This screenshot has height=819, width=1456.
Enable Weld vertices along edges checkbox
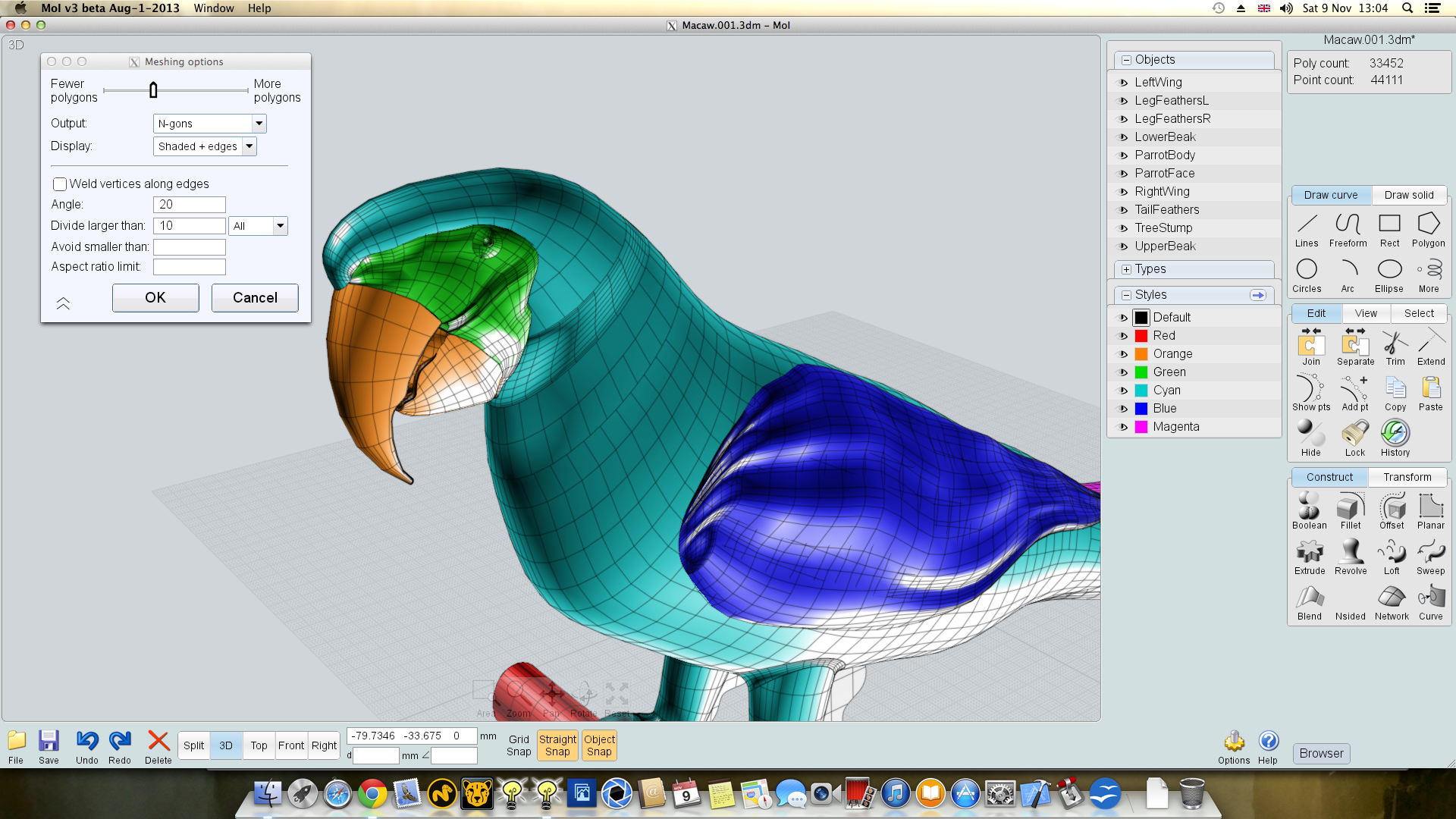coord(60,184)
